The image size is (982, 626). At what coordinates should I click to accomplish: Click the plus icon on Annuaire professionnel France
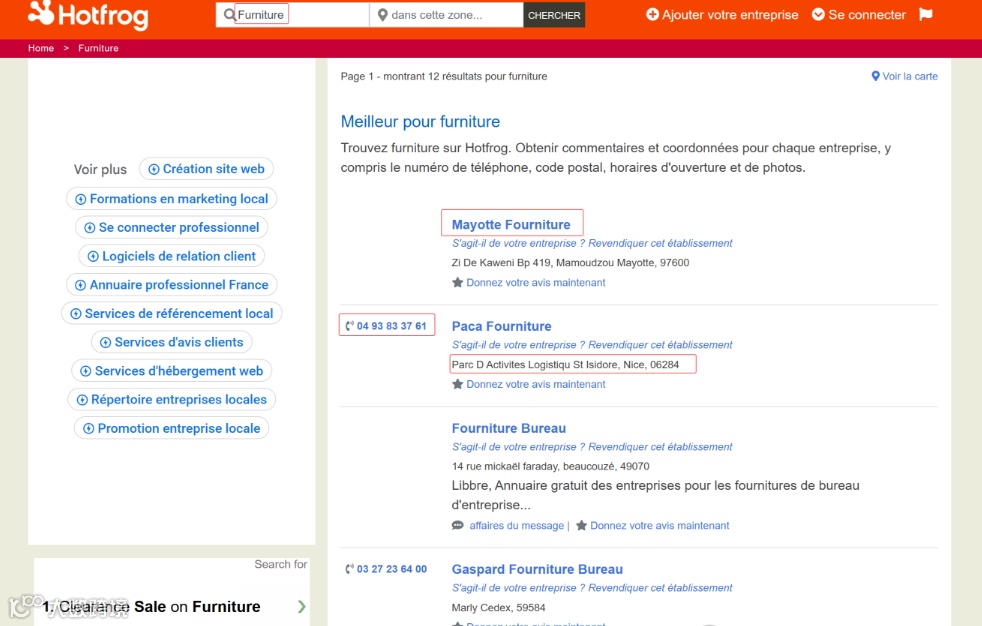[80, 285]
